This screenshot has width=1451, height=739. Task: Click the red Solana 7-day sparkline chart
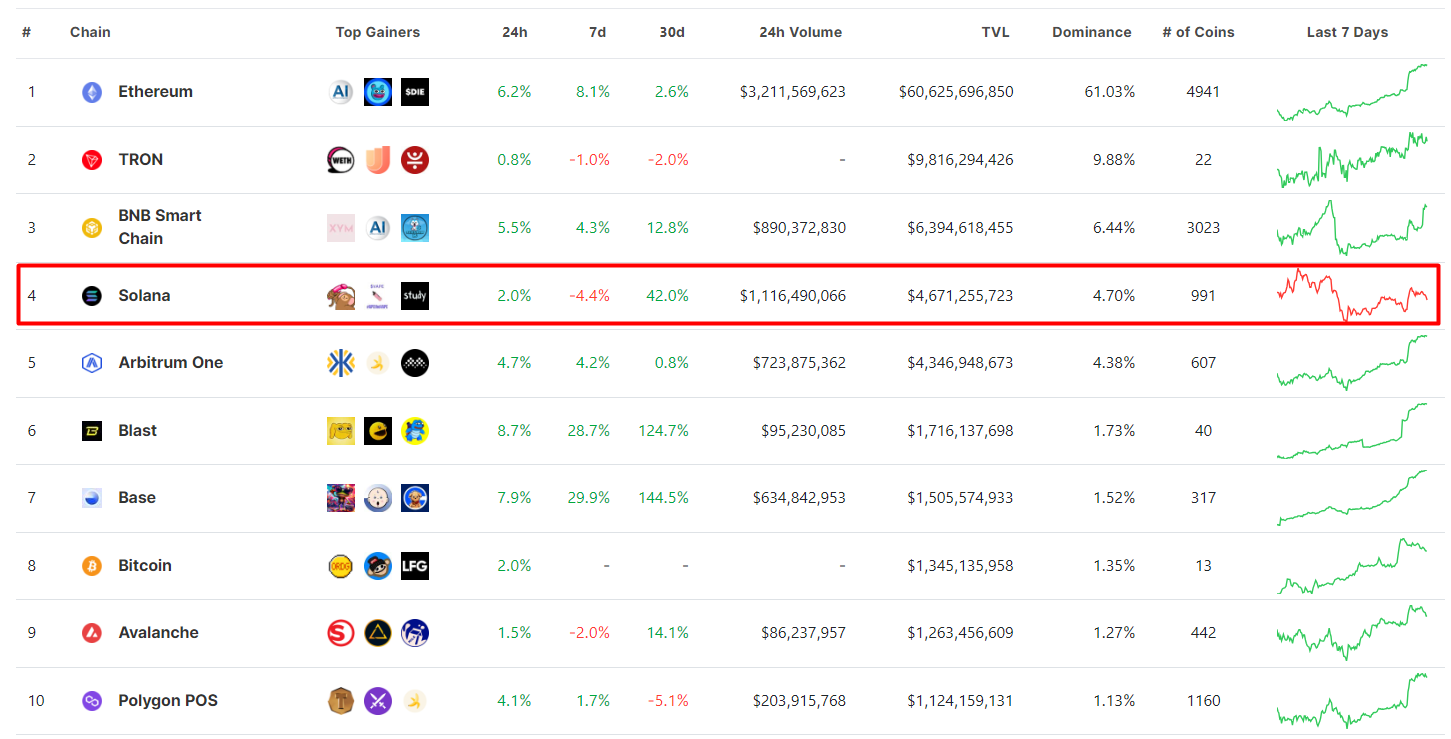click(x=1352, y=294)
